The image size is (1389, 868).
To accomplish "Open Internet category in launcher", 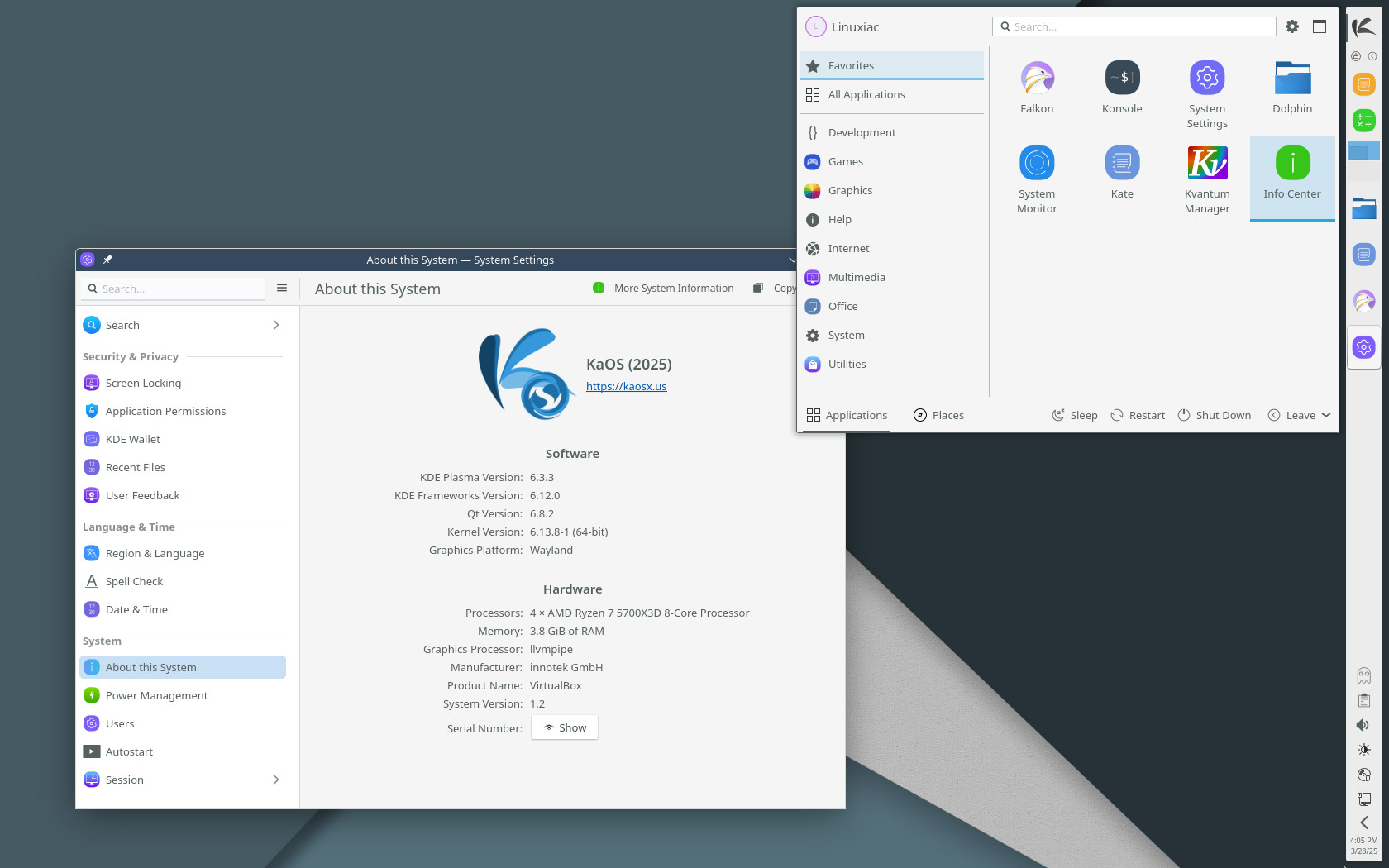I will (x=892, y=248).
